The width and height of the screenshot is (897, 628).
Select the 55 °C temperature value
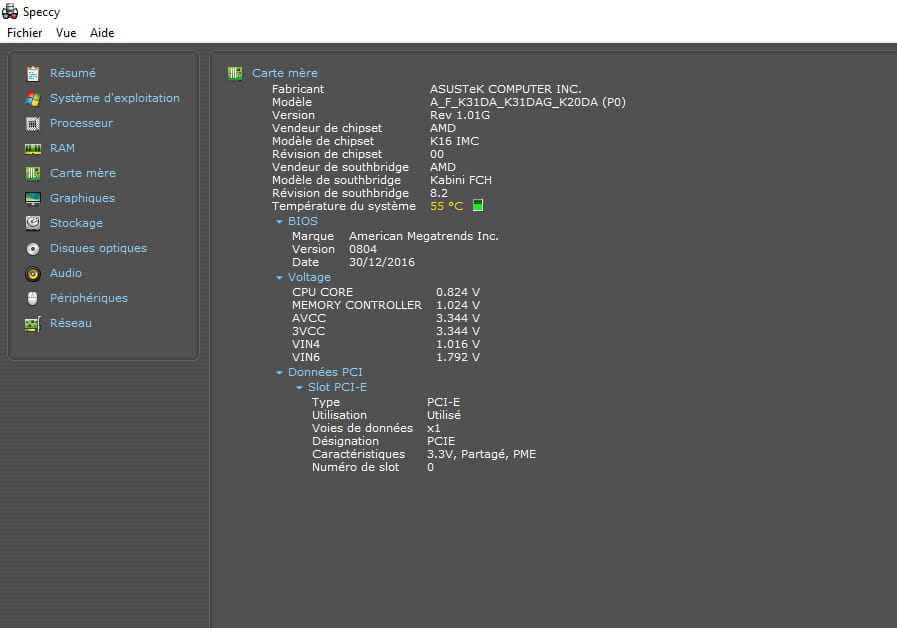(446, 206)
